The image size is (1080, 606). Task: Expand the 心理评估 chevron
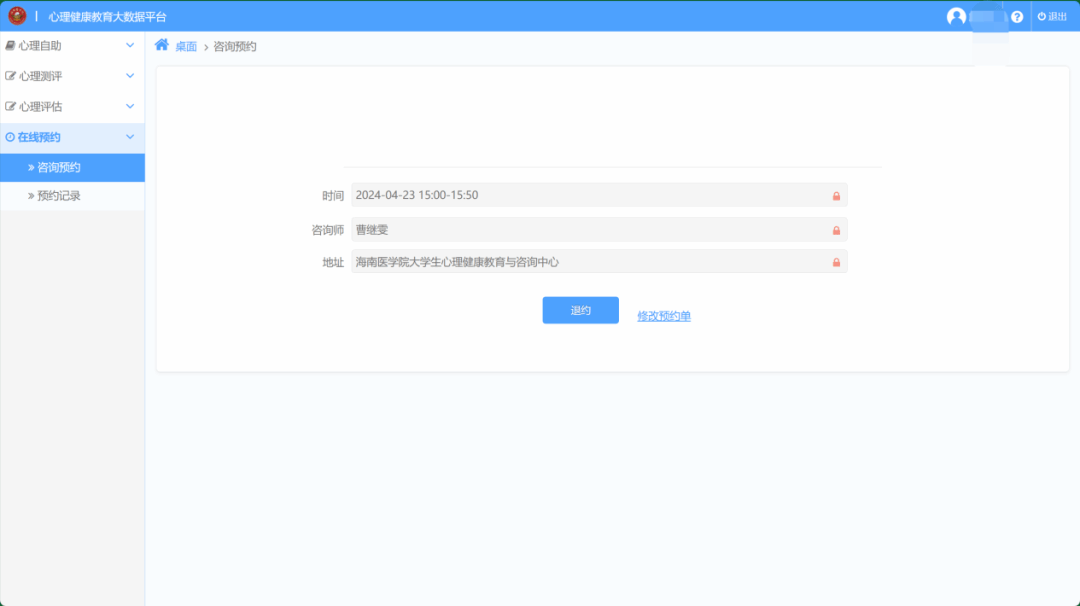(130, 106)
